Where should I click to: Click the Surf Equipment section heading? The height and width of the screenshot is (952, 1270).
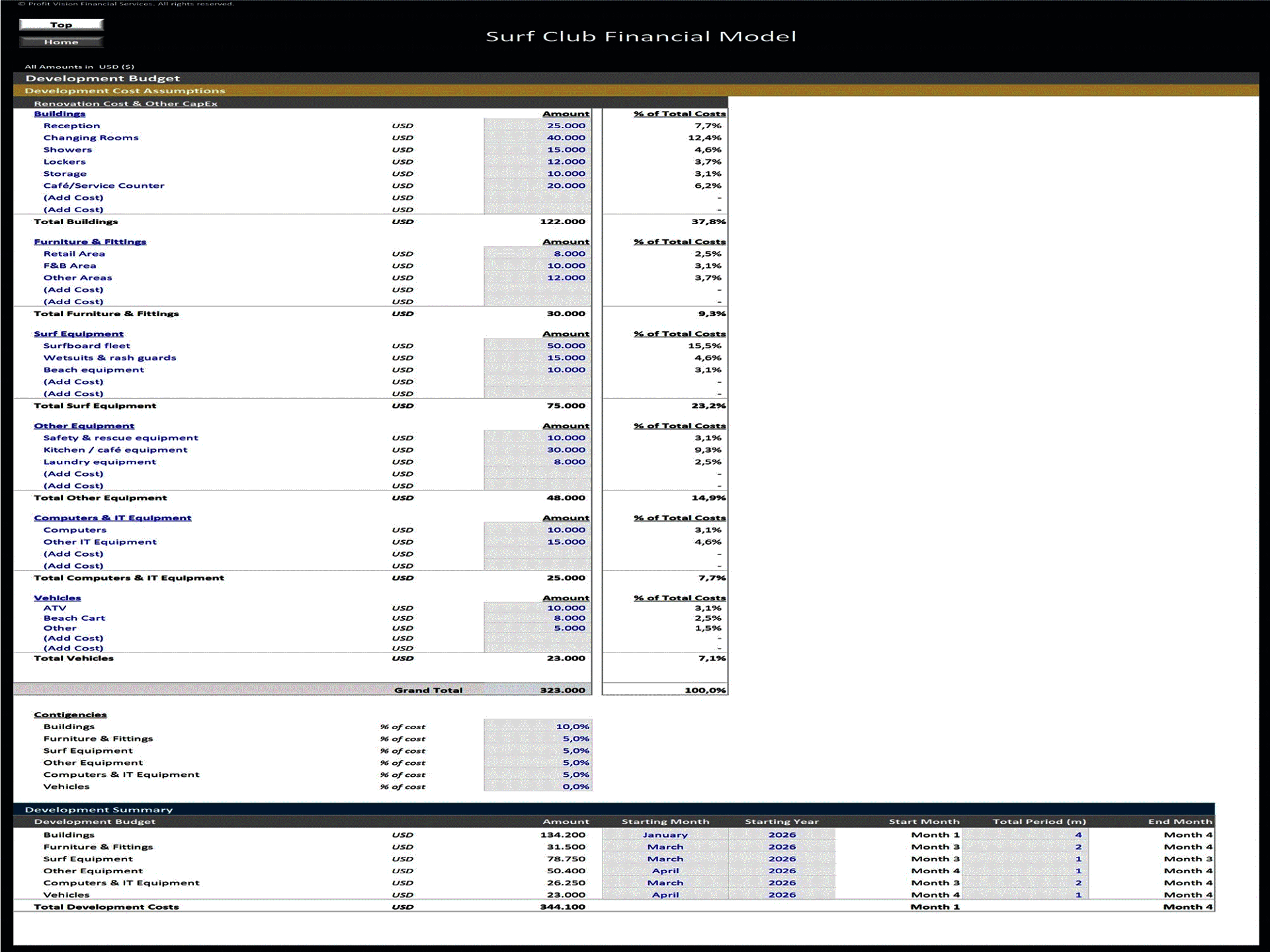pos(79,334)
